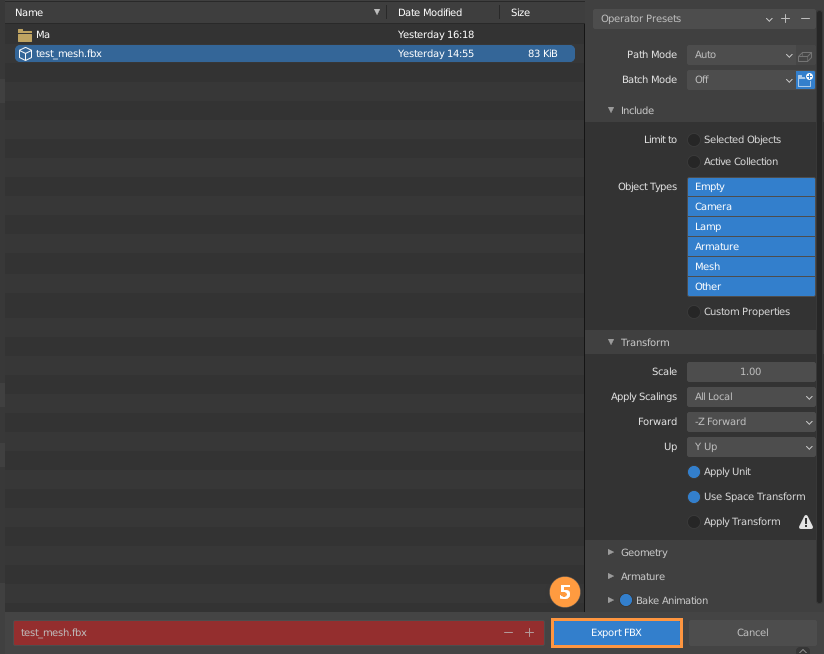This screenshot has height=654, width=824.
Task: Open the Forward axis dropdown
Action: (x=751, y=422)
